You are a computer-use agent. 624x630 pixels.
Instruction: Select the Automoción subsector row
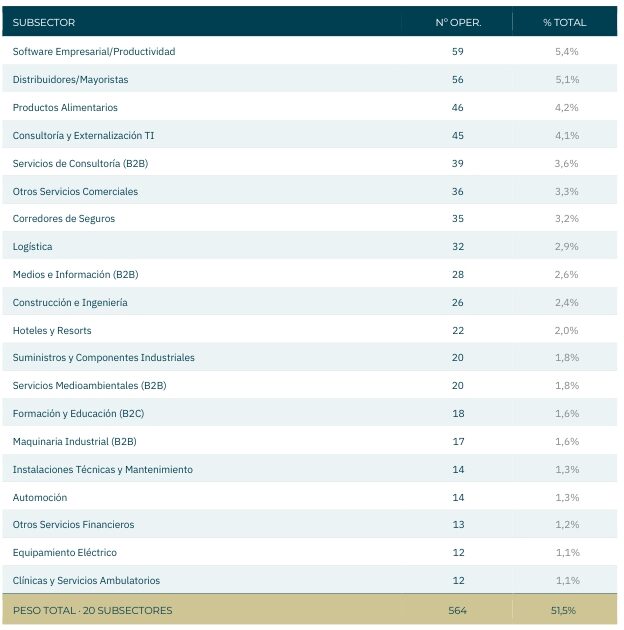click(x=309, y=497)
